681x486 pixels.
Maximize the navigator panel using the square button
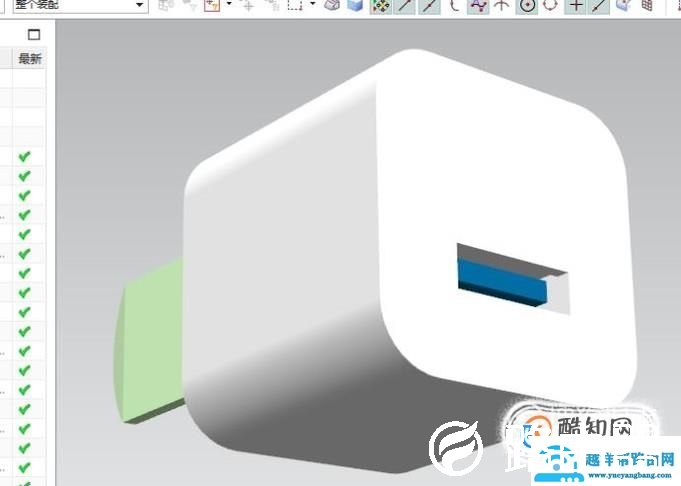(x=34, y=34)
